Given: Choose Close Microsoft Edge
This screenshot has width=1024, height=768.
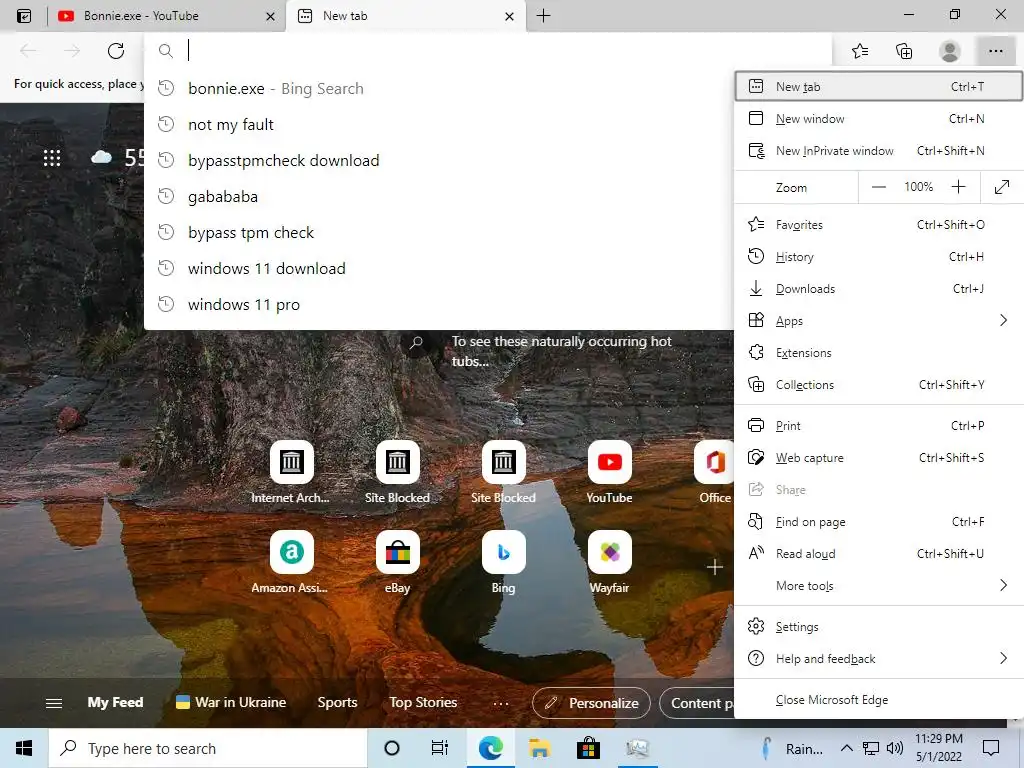Looking at the screenshot, I should coord(878,699).
